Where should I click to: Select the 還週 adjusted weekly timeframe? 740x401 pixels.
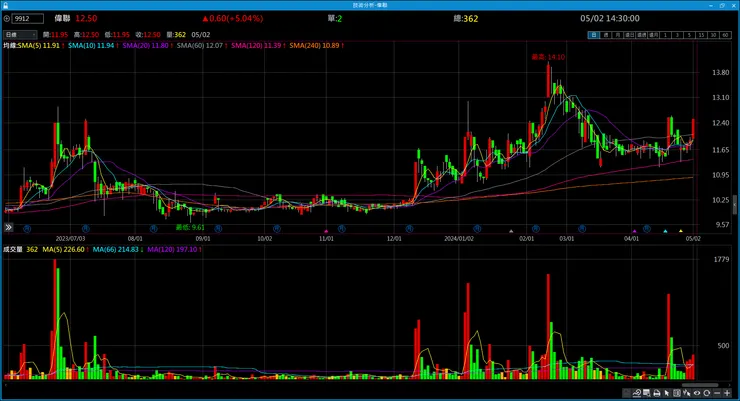tap(641, 35)
